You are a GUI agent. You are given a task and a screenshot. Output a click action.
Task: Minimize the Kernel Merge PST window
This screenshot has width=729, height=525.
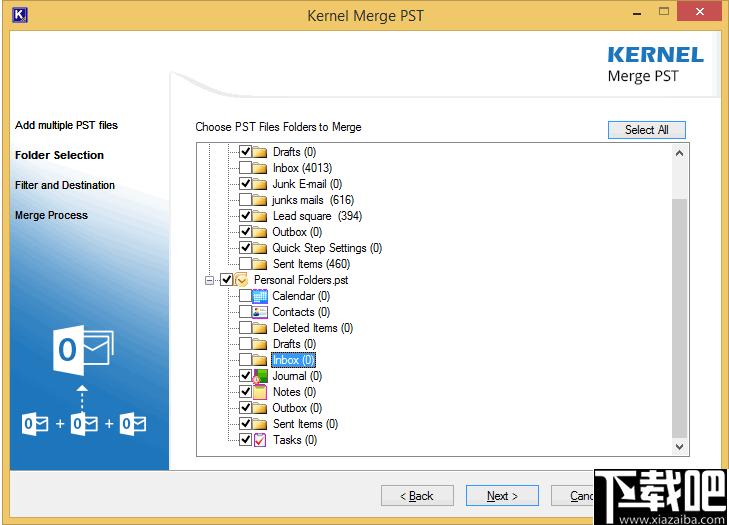pyautogui.click(x=637, y=12)
